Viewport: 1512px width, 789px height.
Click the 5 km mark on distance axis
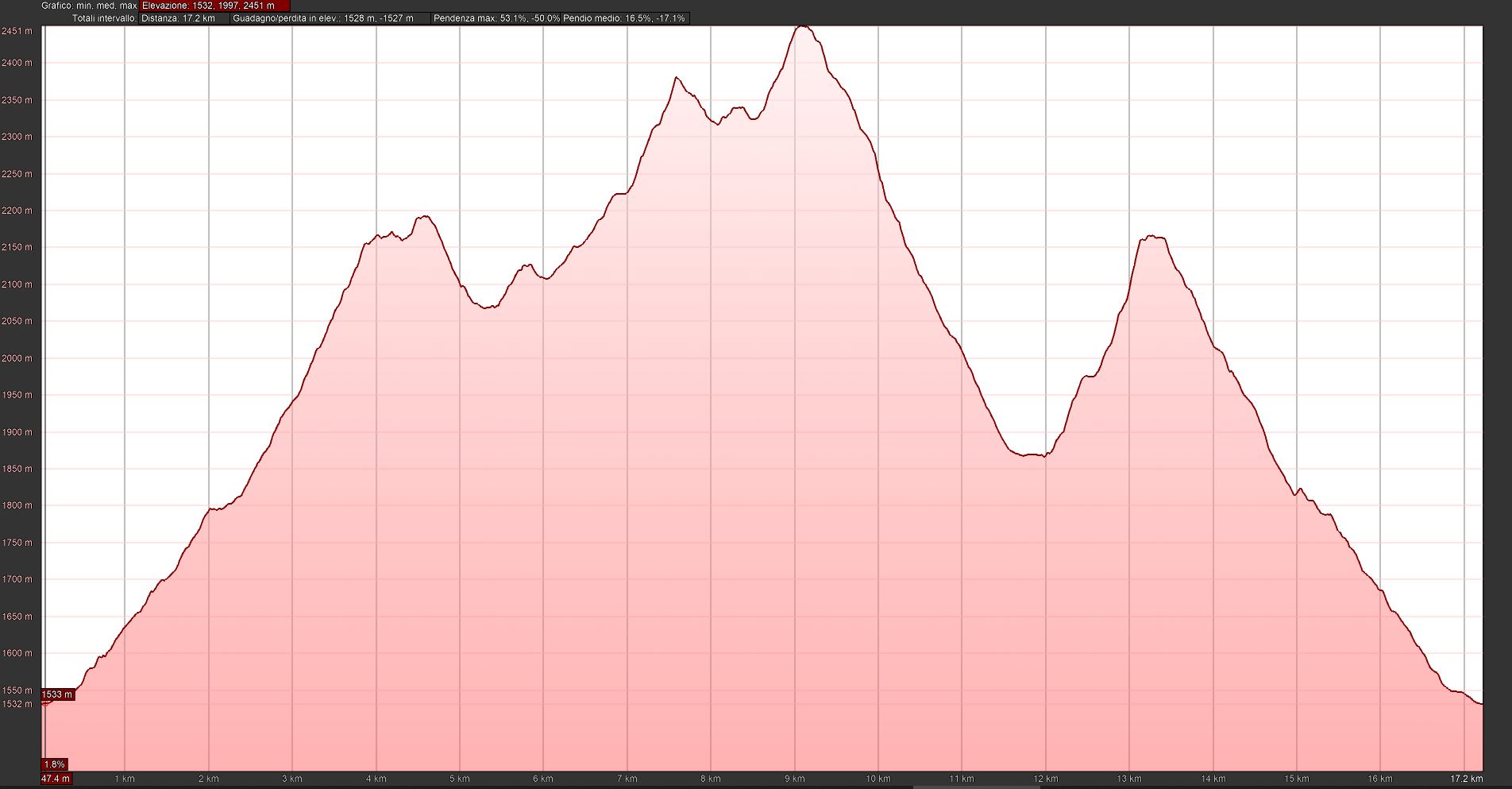click(x=460, y=779)
